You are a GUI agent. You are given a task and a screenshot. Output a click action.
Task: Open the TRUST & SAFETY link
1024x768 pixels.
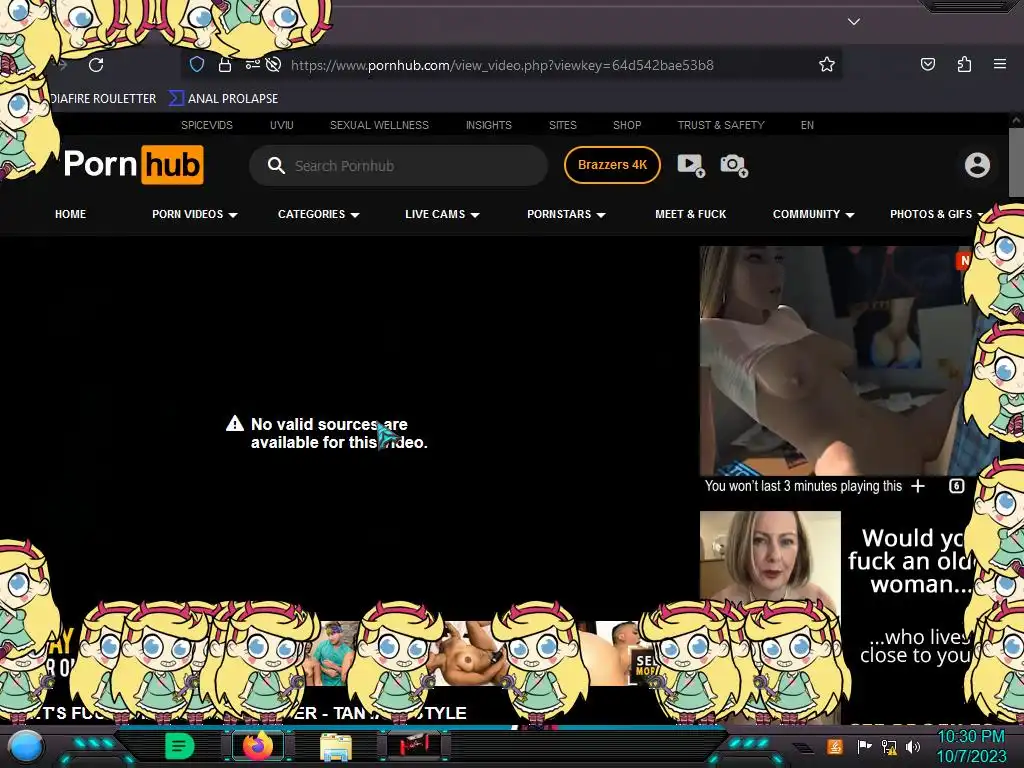coord(720,125)
